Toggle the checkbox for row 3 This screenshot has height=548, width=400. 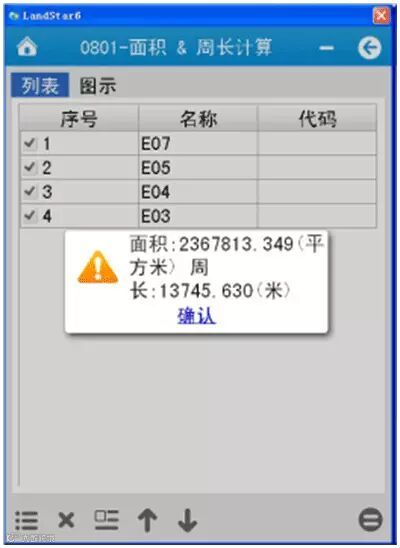30,192
